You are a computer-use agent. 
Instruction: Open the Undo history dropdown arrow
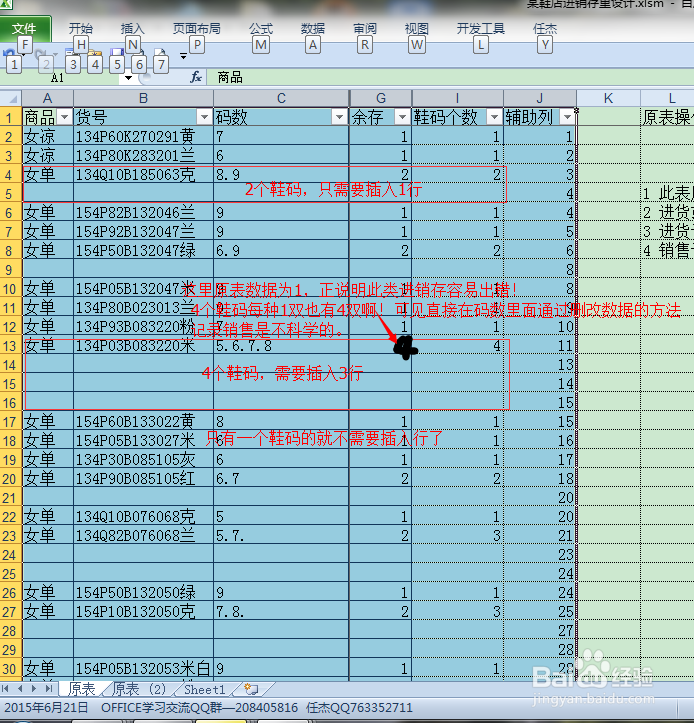click(x=23, y=54)
